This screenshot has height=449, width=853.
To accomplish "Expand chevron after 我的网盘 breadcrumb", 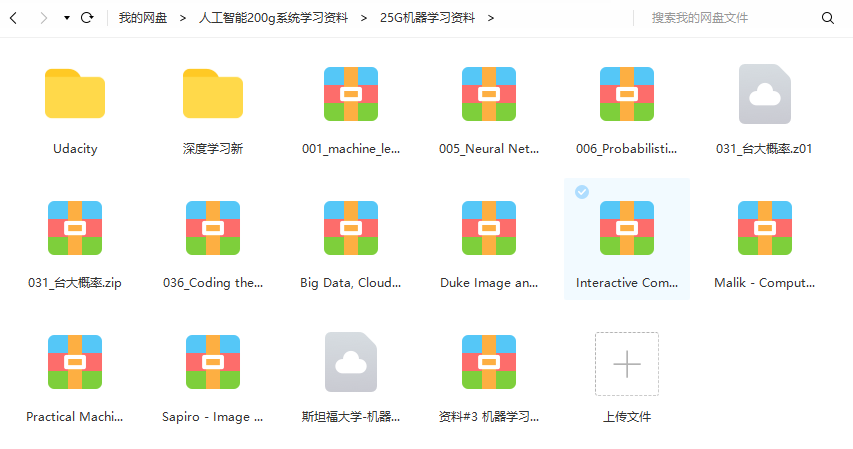I will click(183, 18).
